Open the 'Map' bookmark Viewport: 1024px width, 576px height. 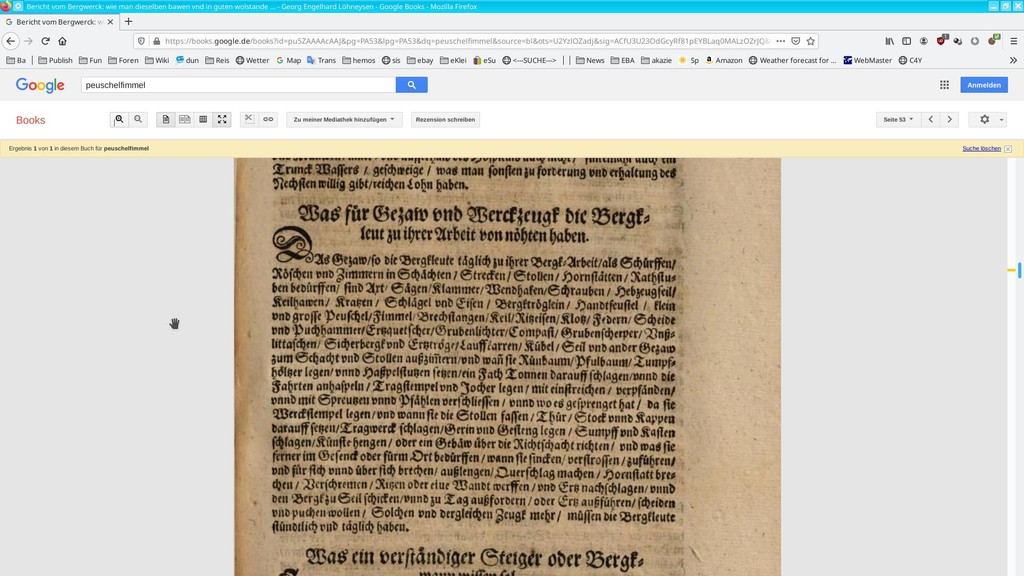click(x=289, y=60)
